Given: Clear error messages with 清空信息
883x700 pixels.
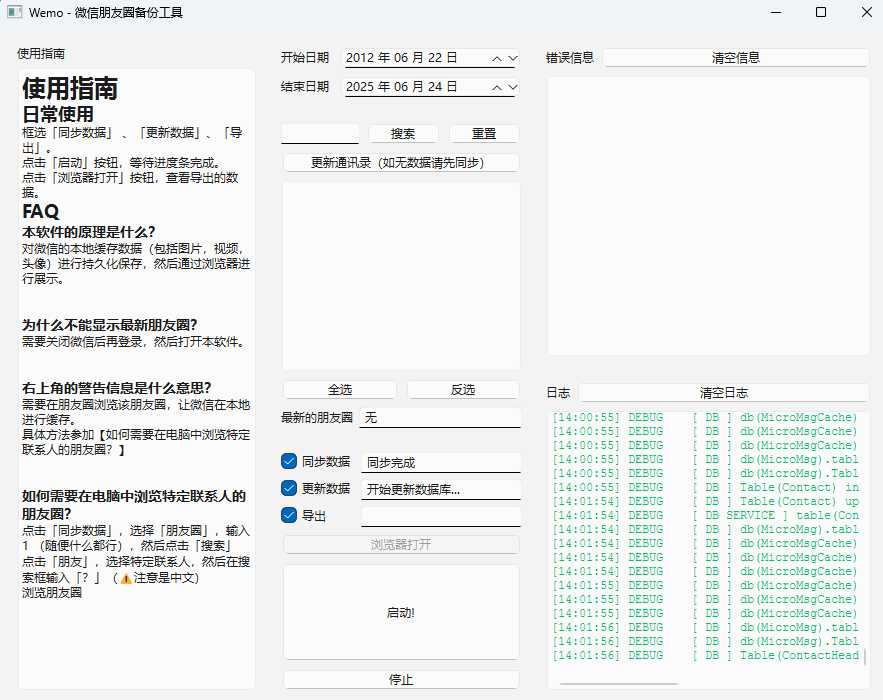Looking at the screenshot, I should tap(735, 58).
